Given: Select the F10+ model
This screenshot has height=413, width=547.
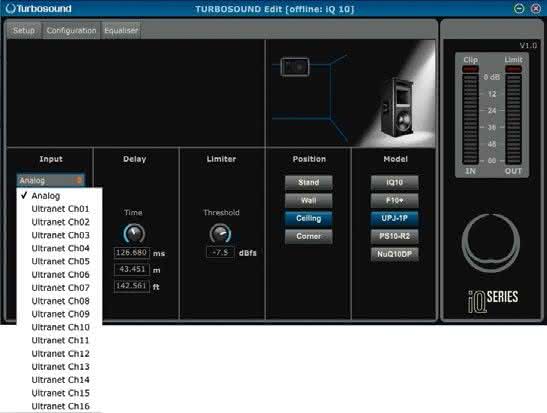Looking at the screenshot, I should pos(395,201).
